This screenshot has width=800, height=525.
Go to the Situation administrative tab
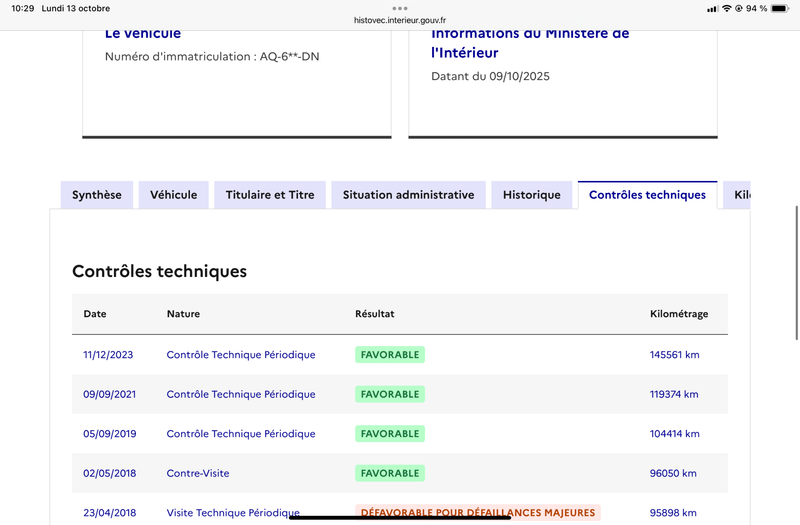pyautogui.click(x=408, y=195)
